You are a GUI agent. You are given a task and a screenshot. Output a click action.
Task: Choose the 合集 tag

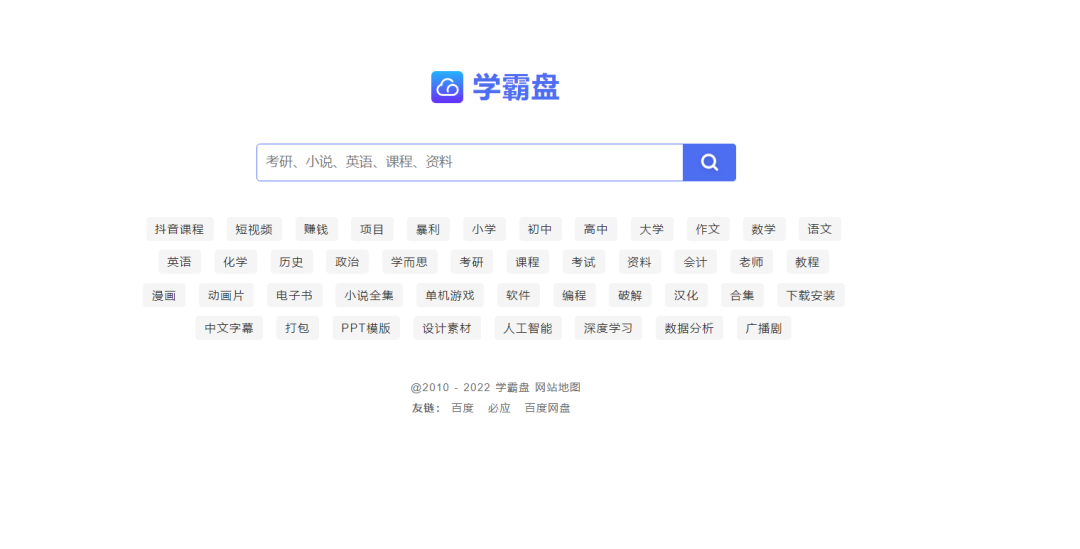742,296
